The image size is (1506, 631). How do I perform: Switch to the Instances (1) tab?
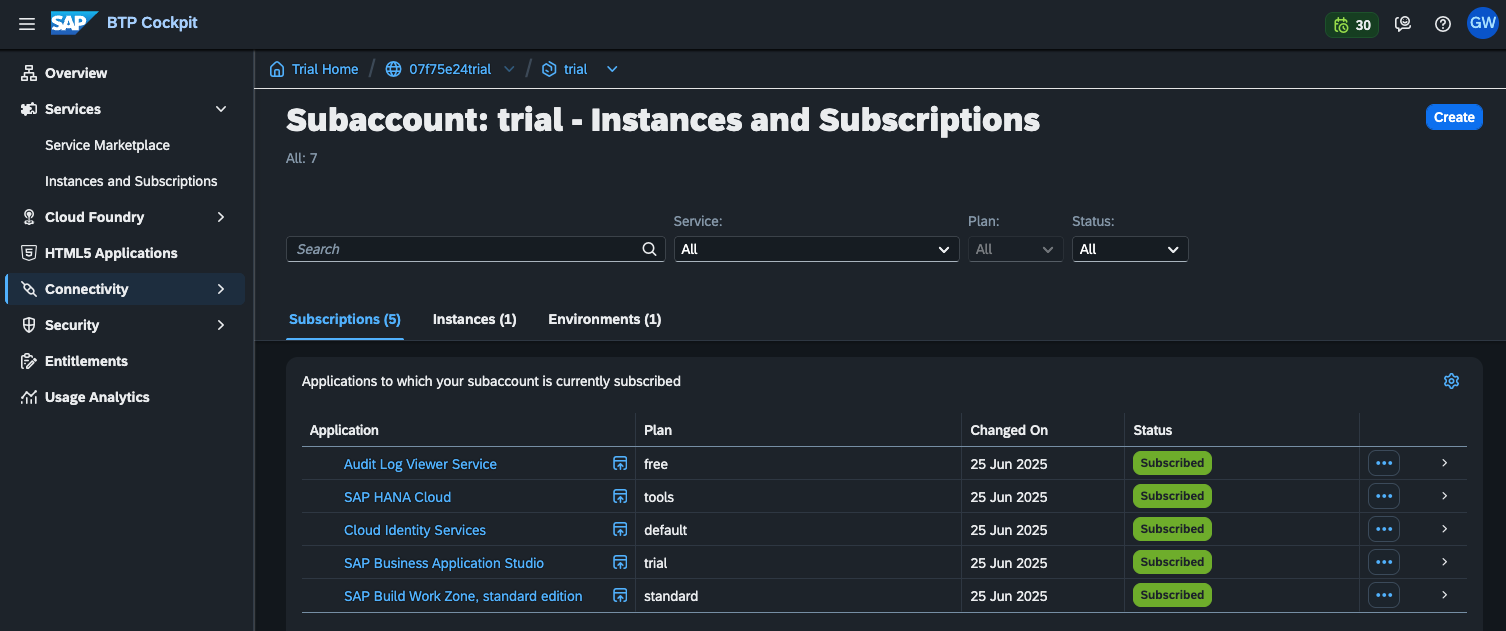(x=474, y=319)
